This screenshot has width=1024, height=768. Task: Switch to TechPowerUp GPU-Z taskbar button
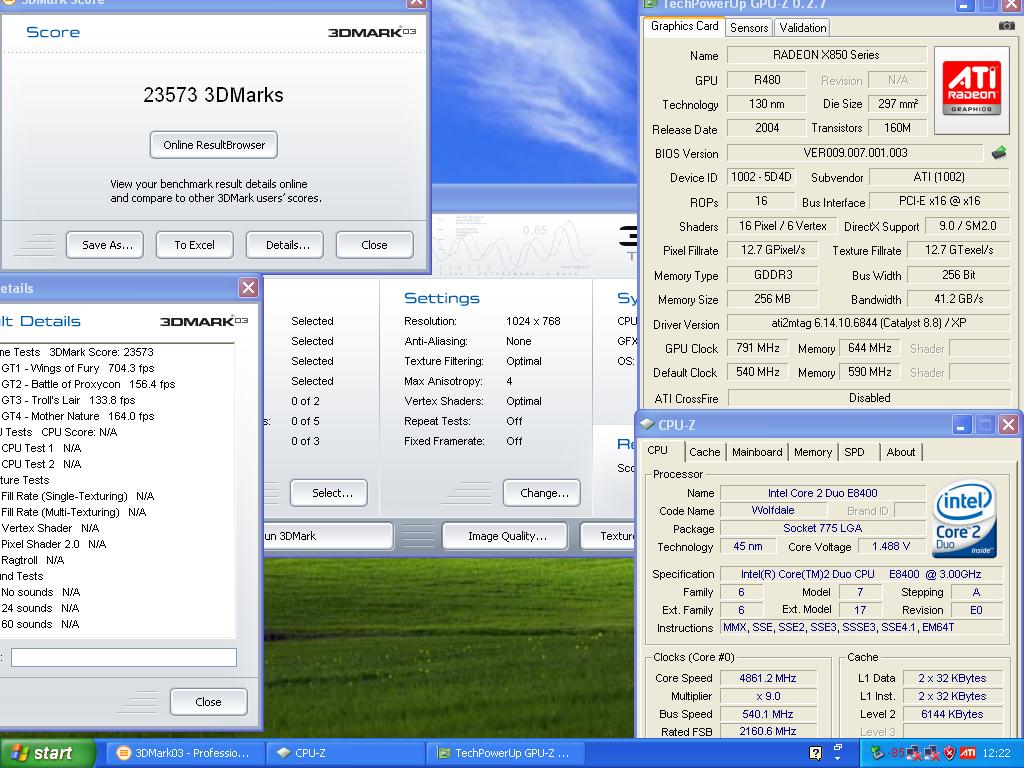point(507,753)
